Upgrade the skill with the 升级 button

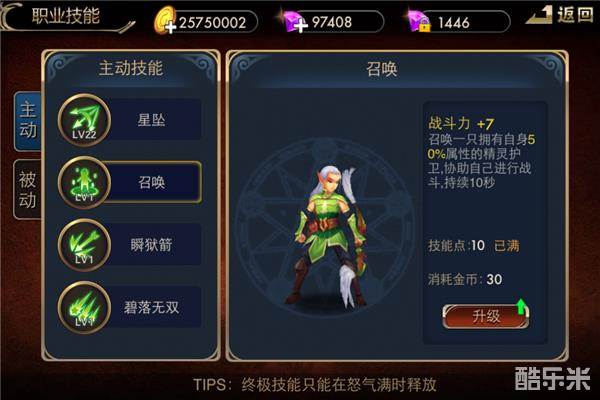click(x=485, y=317)
